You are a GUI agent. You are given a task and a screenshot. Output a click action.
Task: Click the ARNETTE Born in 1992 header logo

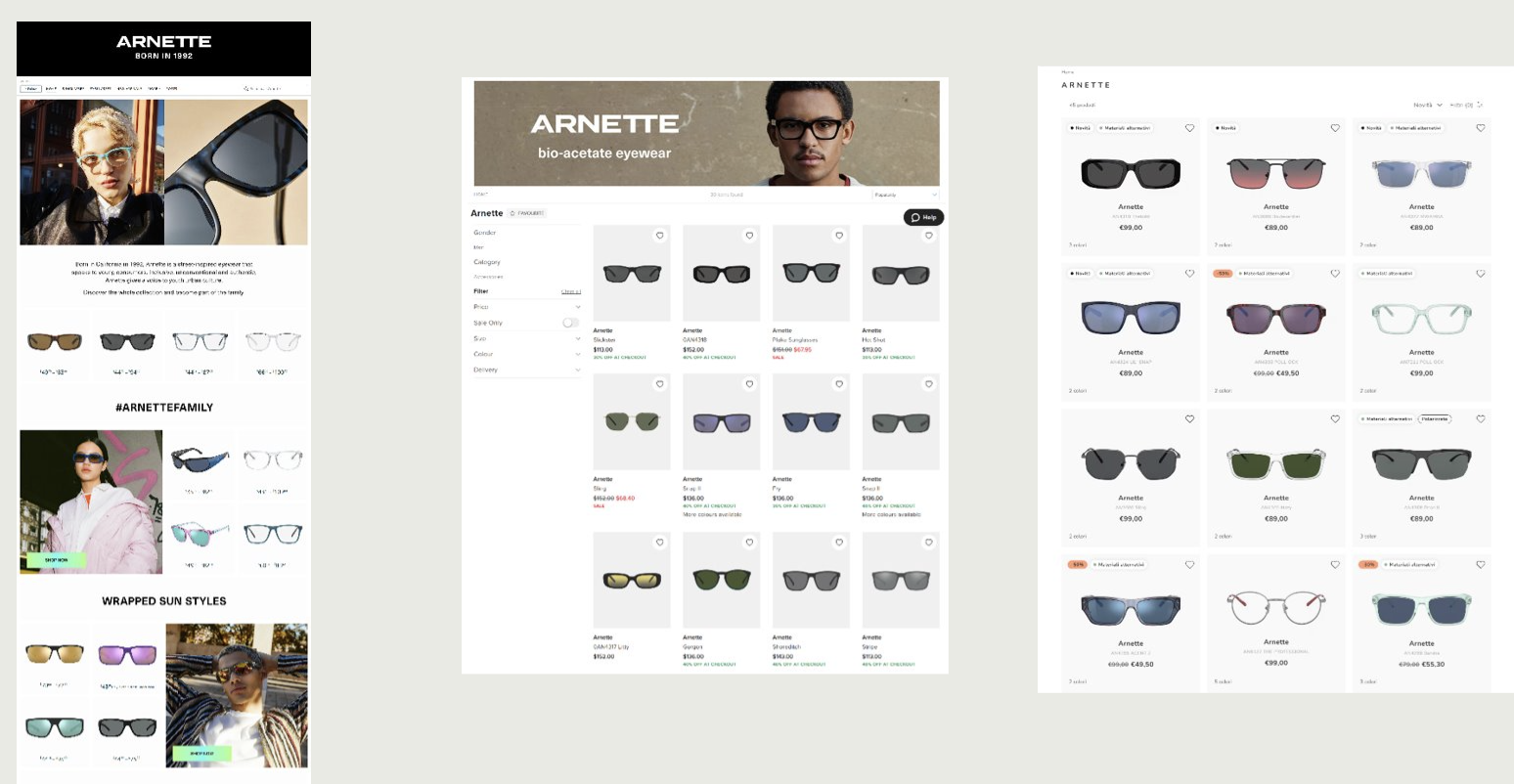coord(164,47)
